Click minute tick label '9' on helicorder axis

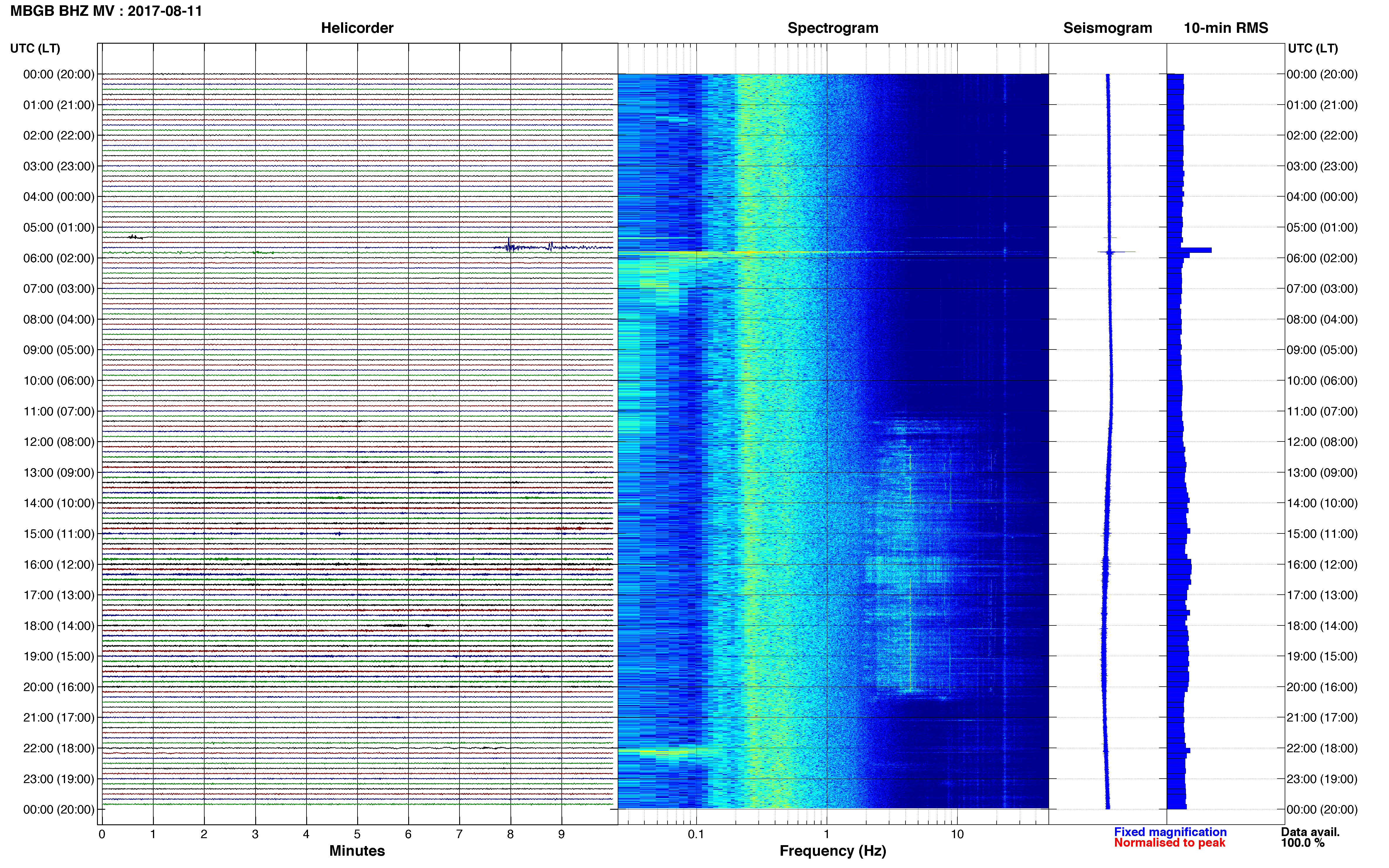pyautogui.click(x=561, y=834)
